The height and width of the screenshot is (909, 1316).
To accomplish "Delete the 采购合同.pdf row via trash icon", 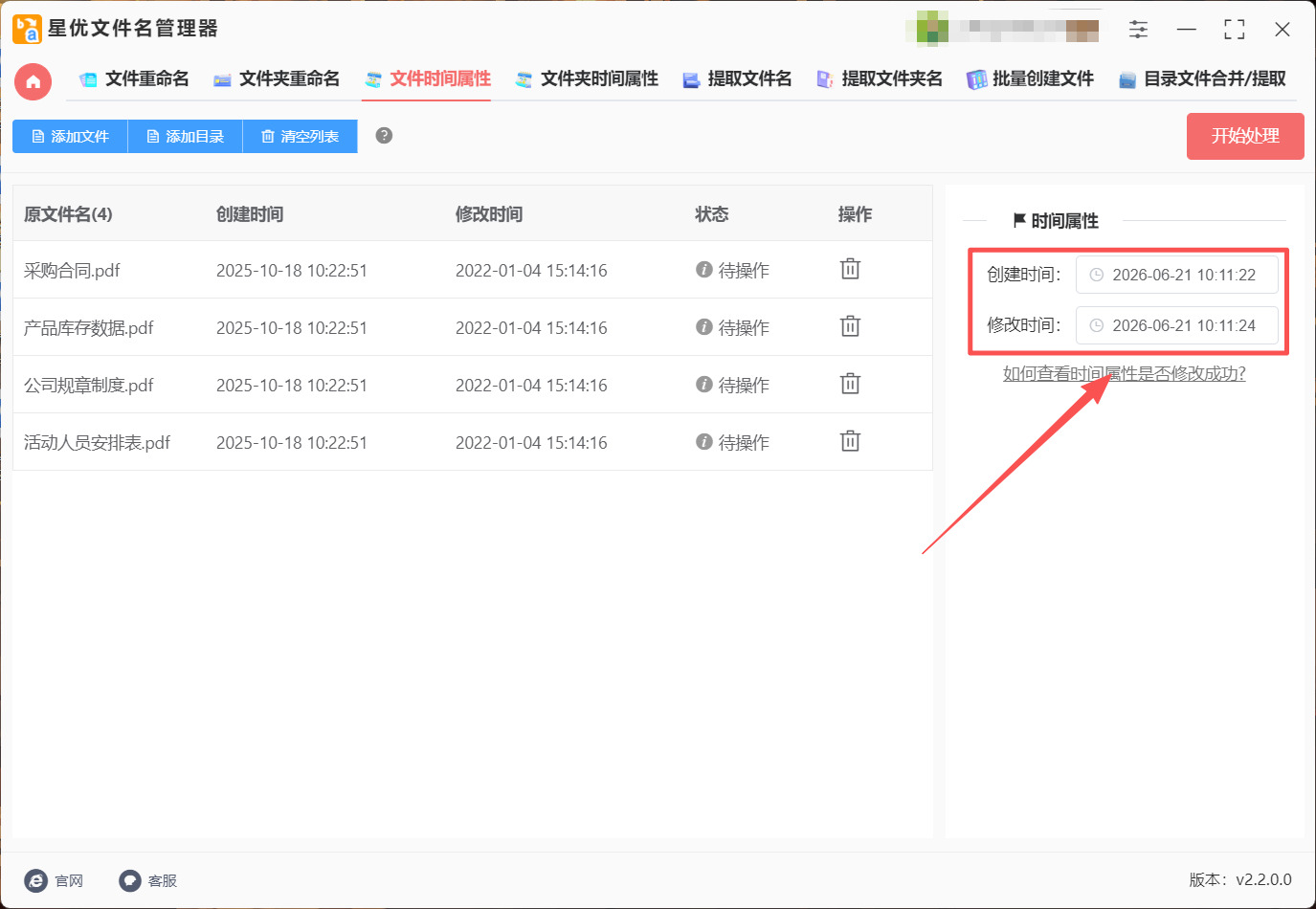I will click(850, 270).
